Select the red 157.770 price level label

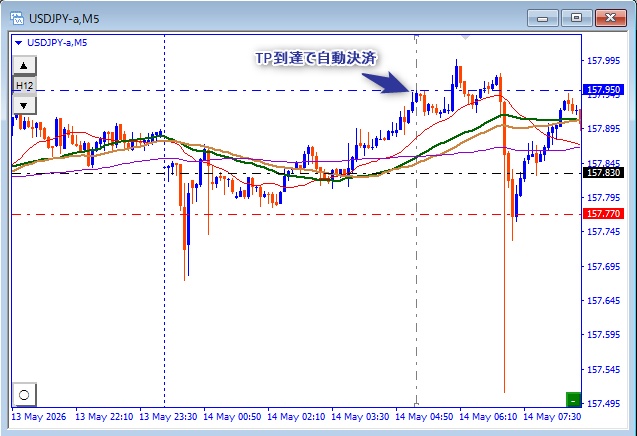[x=604, y=213]
